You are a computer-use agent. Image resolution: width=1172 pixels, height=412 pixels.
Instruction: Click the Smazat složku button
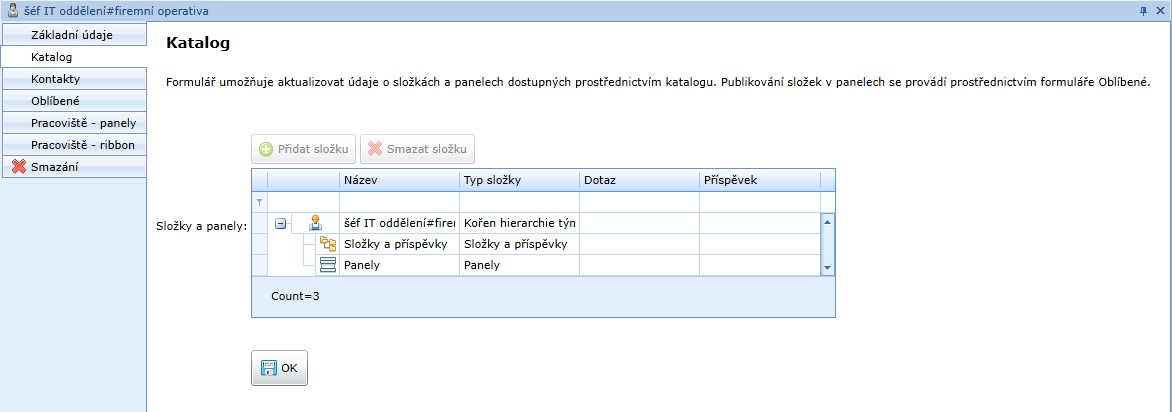tap(417, 149)
